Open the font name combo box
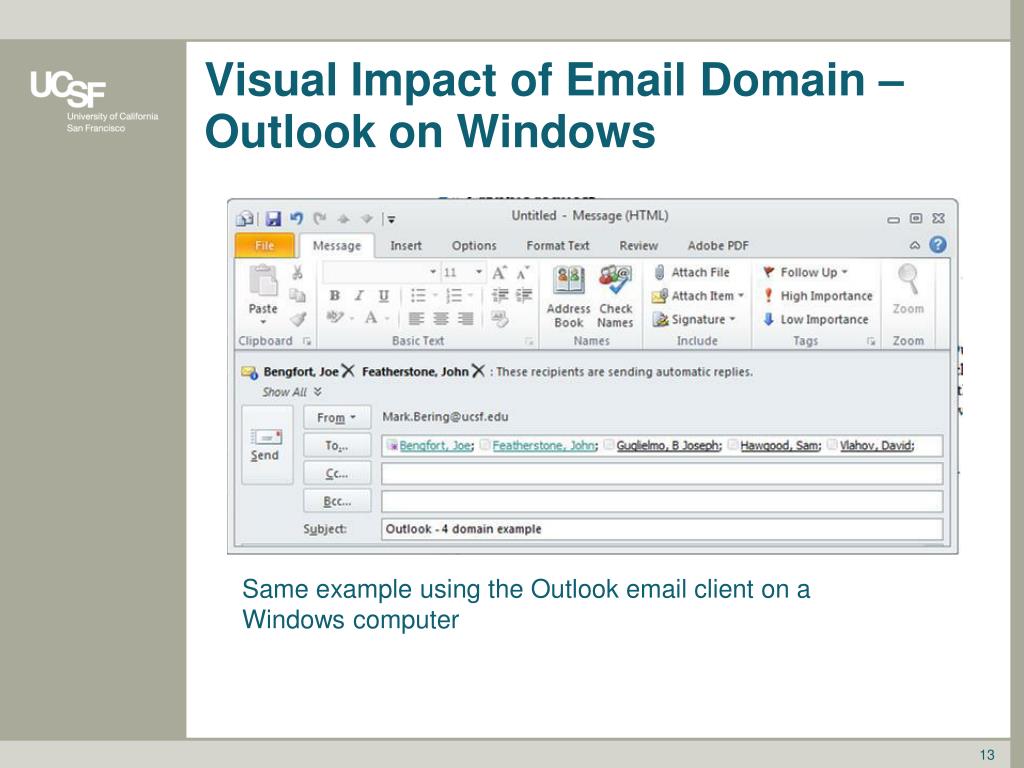Viewport: 1024px width, 768px height. click(x=380, y=272)
